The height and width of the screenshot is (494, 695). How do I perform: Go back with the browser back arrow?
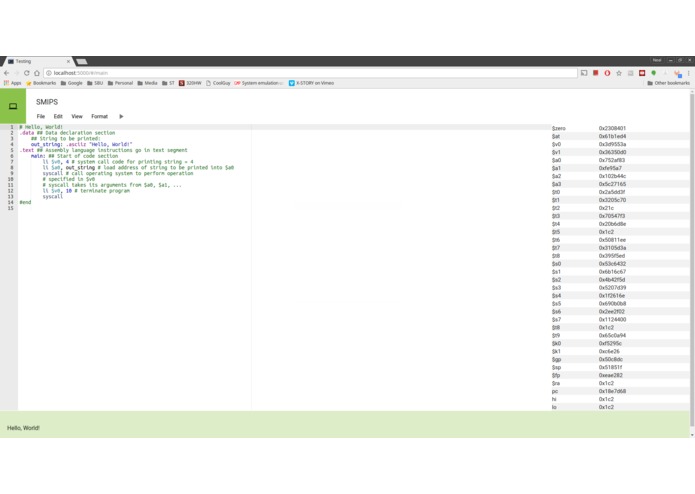[x=6, y=73]
